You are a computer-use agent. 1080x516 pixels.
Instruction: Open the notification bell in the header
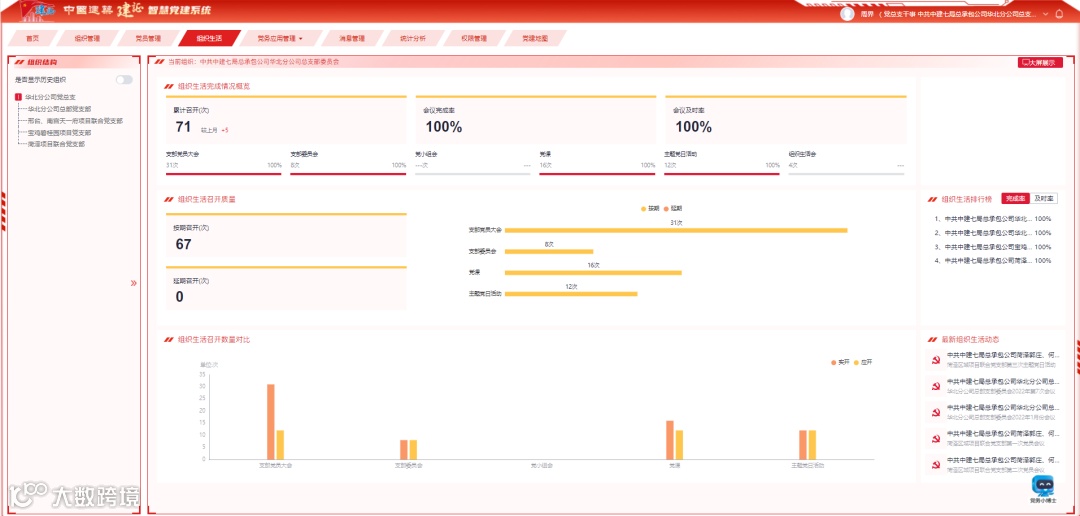[1059, 14]
